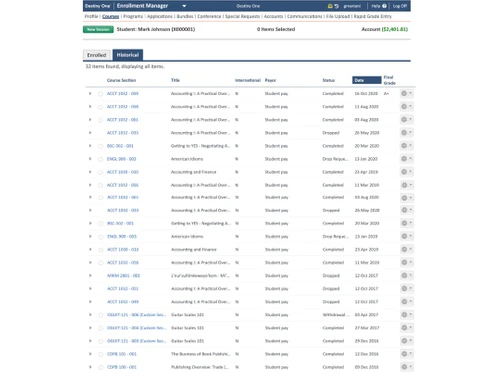Open the Programs menu item
The height and width of the screenshot is (375, 500).
coord(133,16)
